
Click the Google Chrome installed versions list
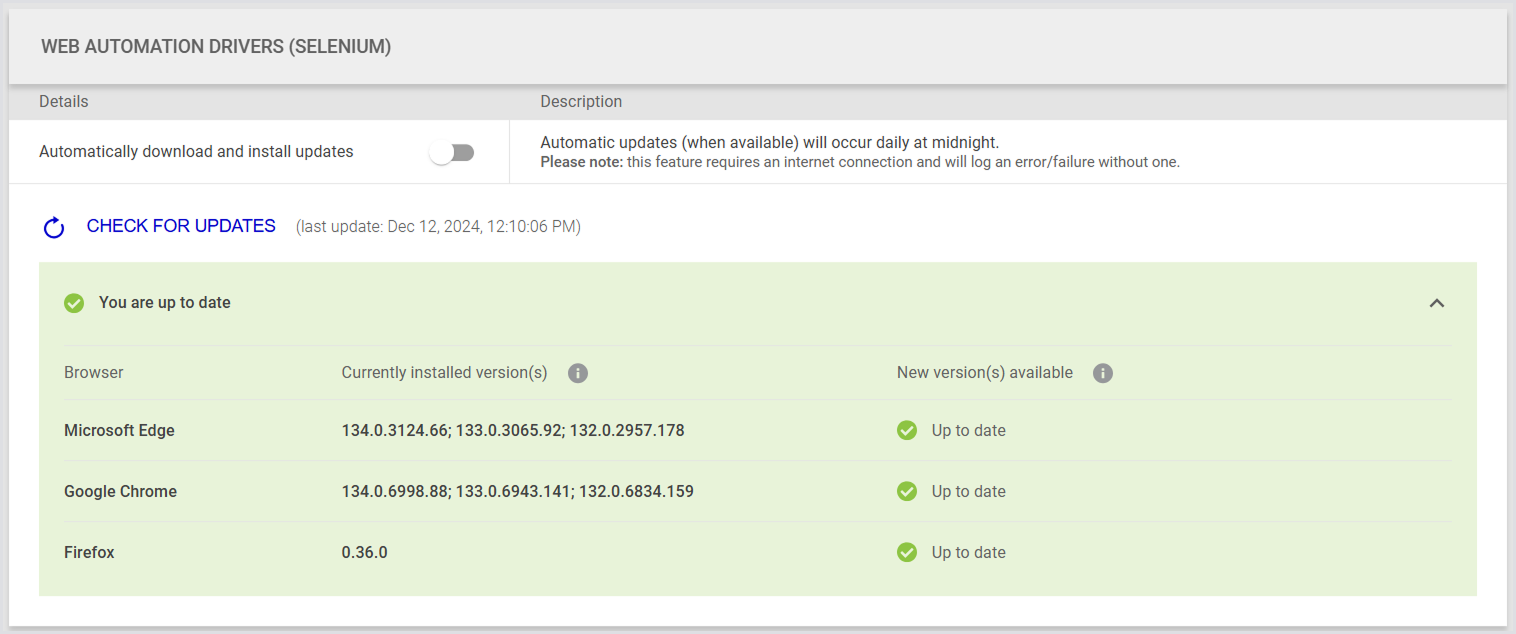click(517, 492)
